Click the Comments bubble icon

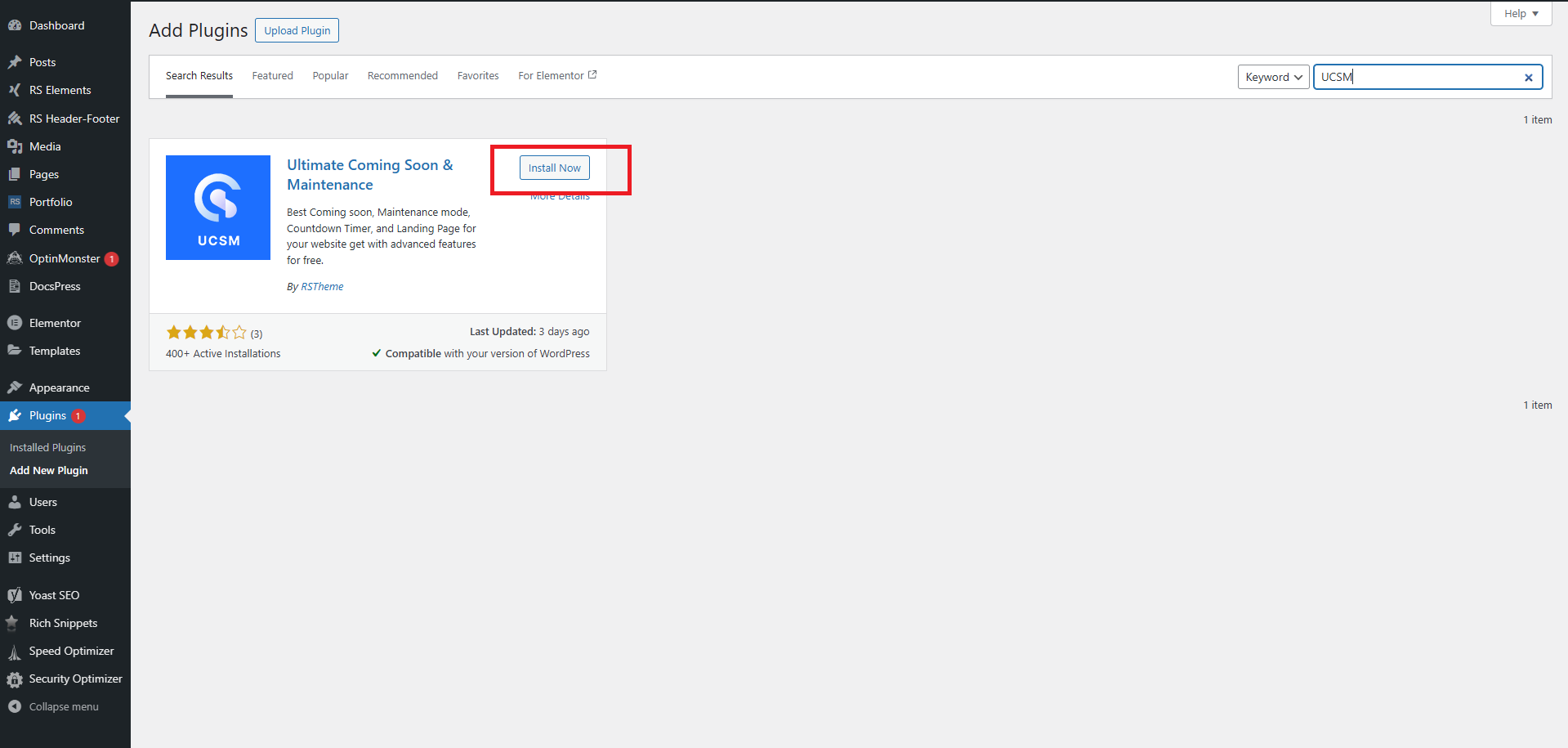tap(15, 230)
